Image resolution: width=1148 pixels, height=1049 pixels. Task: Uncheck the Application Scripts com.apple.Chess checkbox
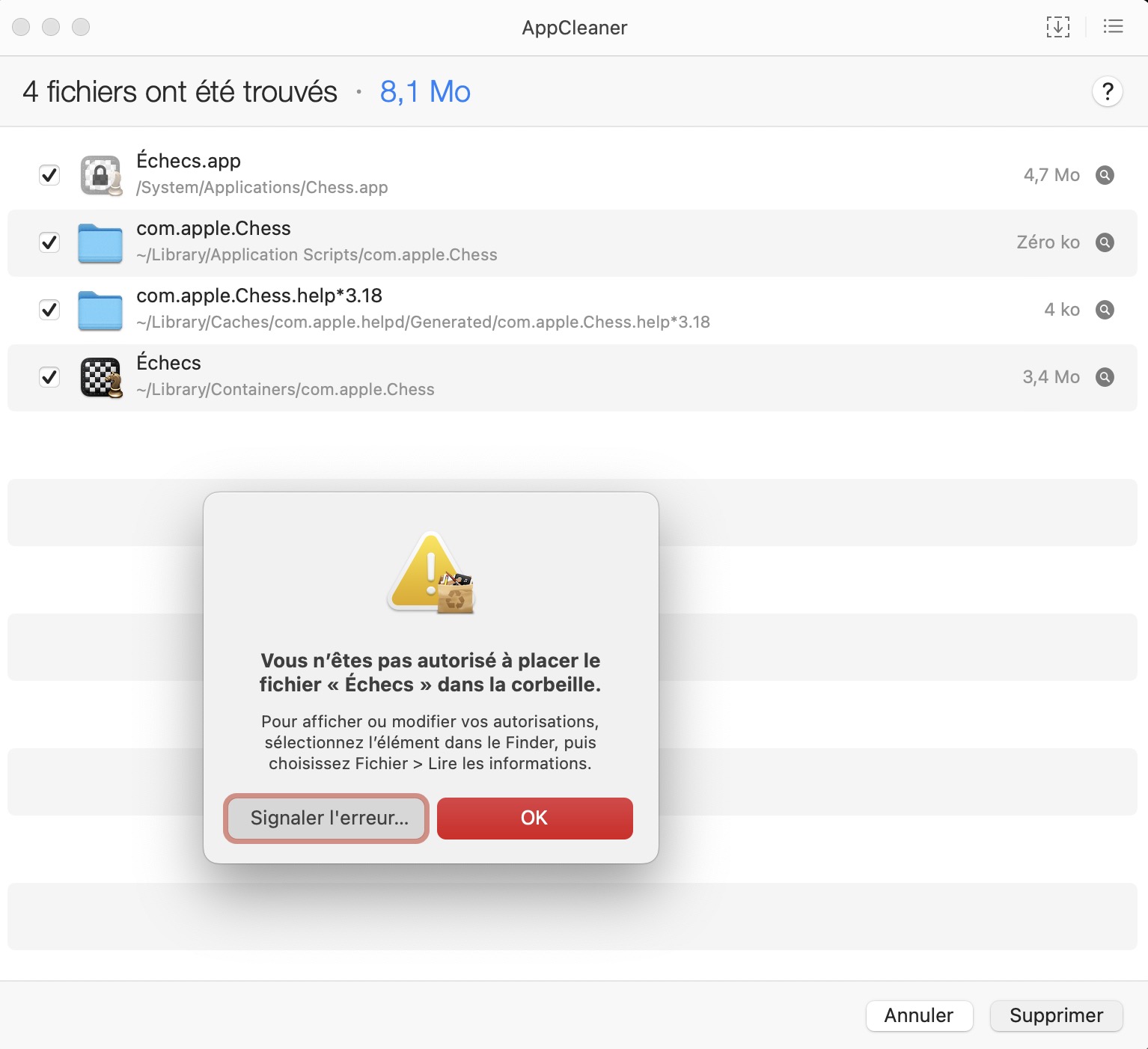tap(49, 242)
